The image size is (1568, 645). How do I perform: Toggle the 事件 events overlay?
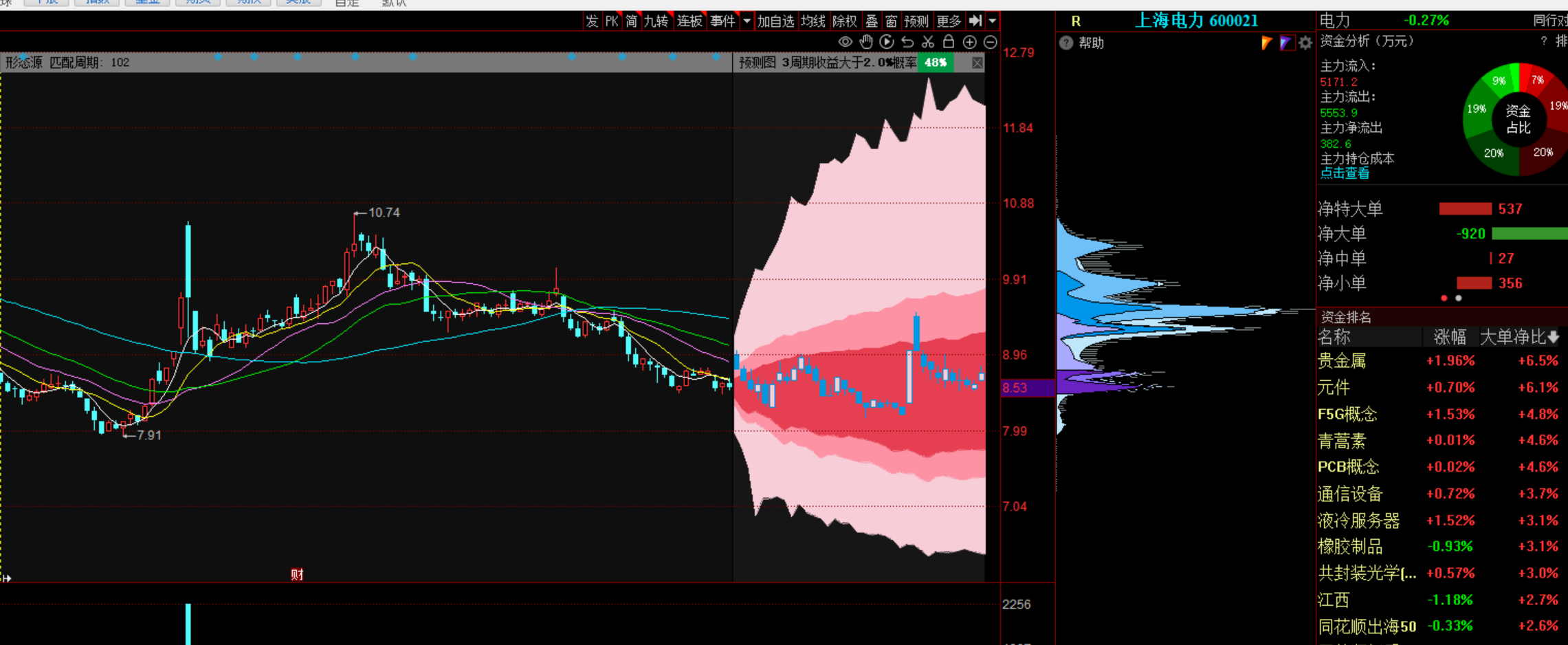coord(722,21)
